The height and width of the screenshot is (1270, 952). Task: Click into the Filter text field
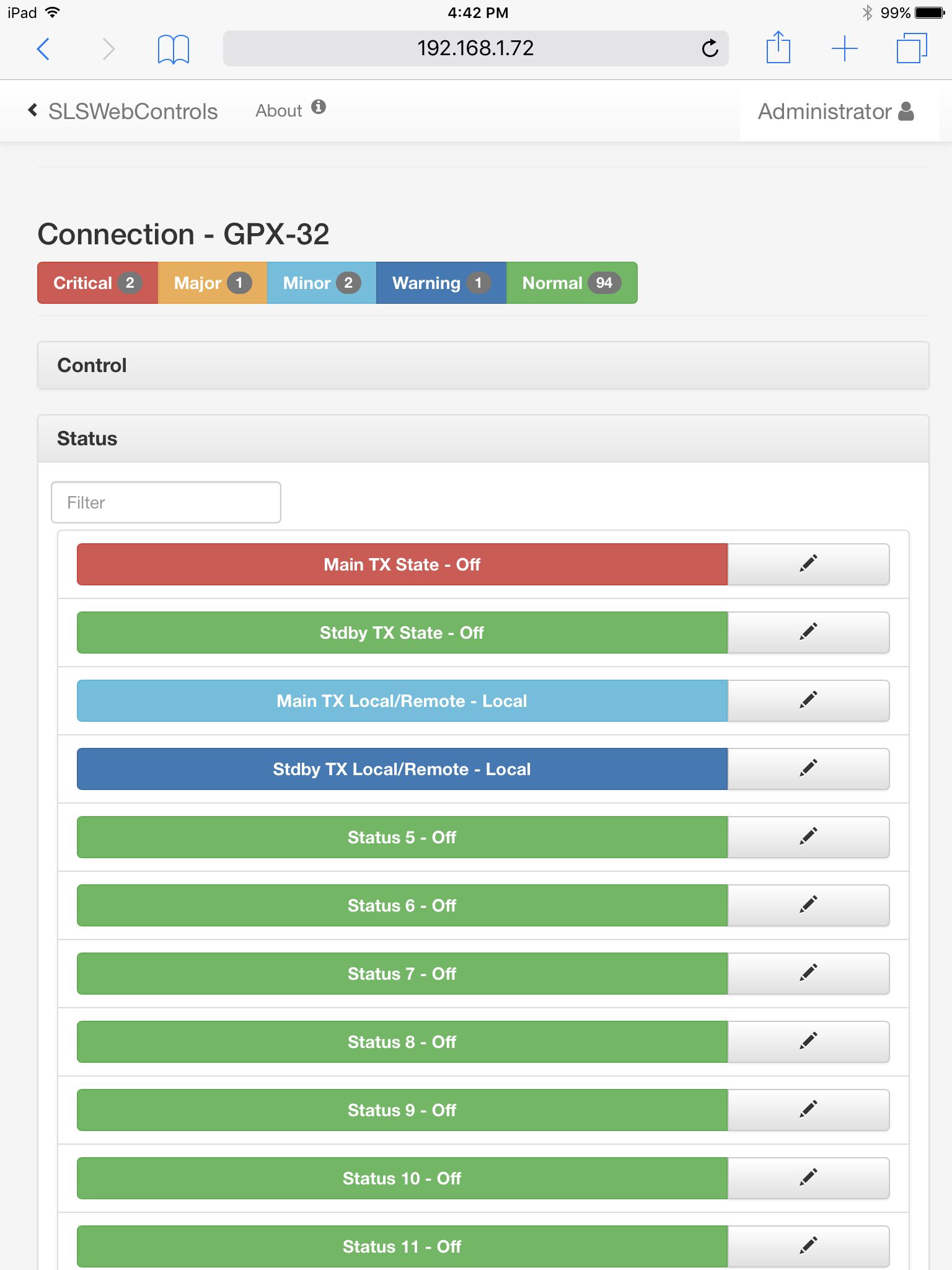pyautogui.click(x=165, y=502)
